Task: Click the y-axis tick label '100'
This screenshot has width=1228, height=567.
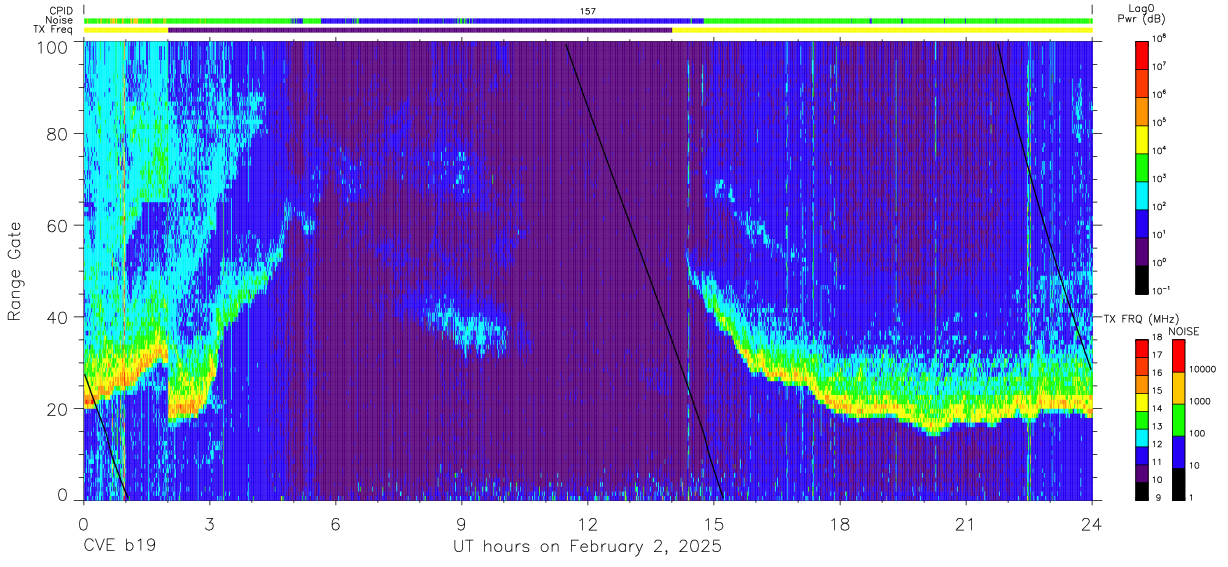Action: 54,47
